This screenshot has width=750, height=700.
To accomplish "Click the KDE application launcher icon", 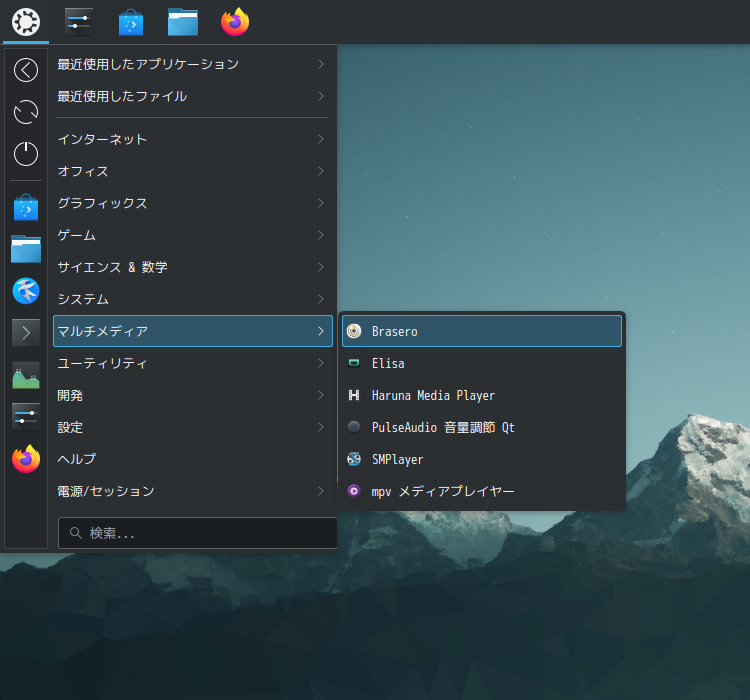I will [26, 22].
